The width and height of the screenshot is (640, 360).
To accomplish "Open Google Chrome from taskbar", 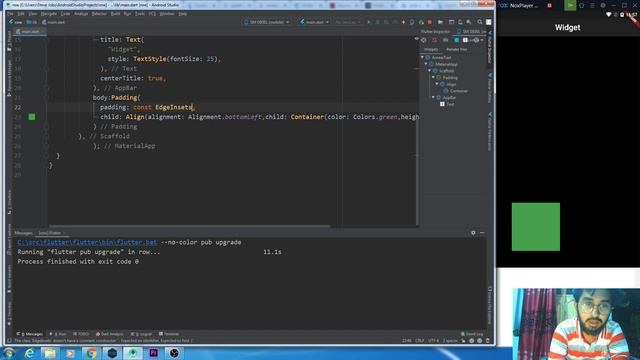I will click(x=91, y=353).
